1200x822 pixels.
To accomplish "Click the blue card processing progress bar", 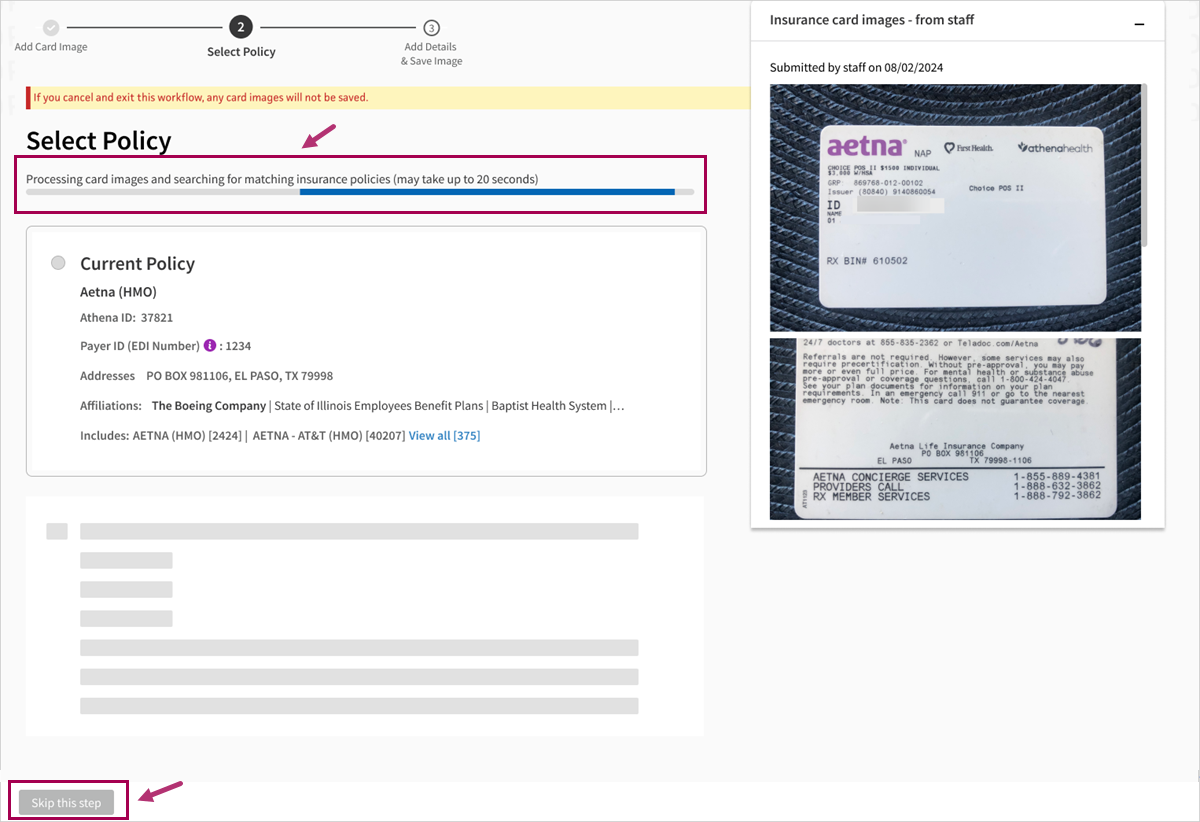I will coord(486,192).
